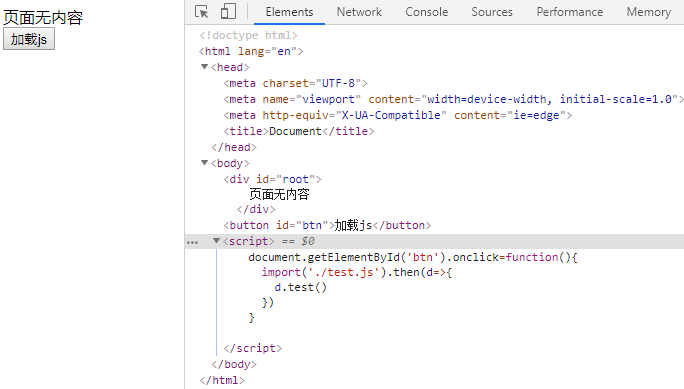Switch to the Elements tab
The height and width of the screenshot is (389, 684).
pos(289,12)
